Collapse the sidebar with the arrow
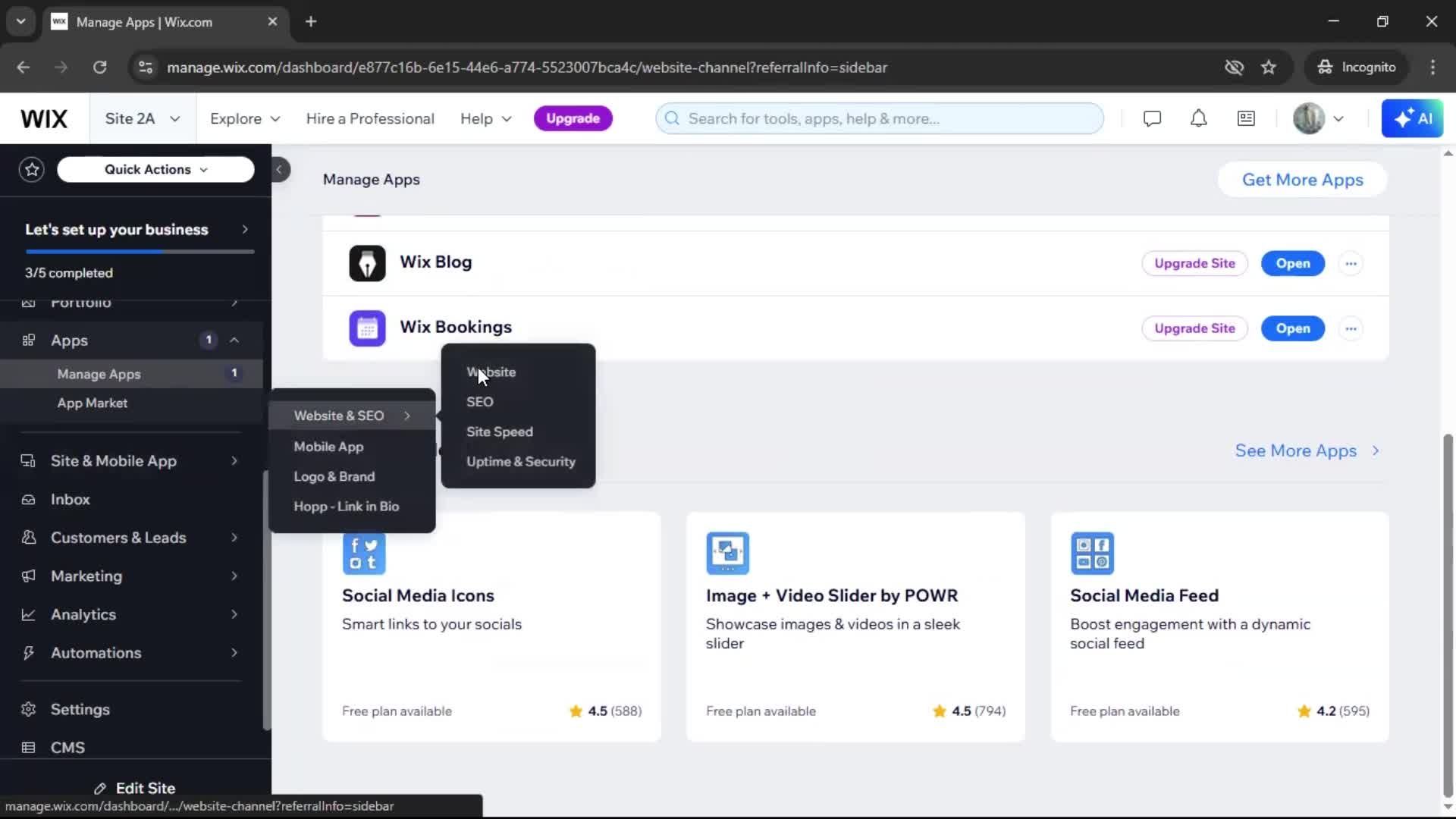 (280, 170)
